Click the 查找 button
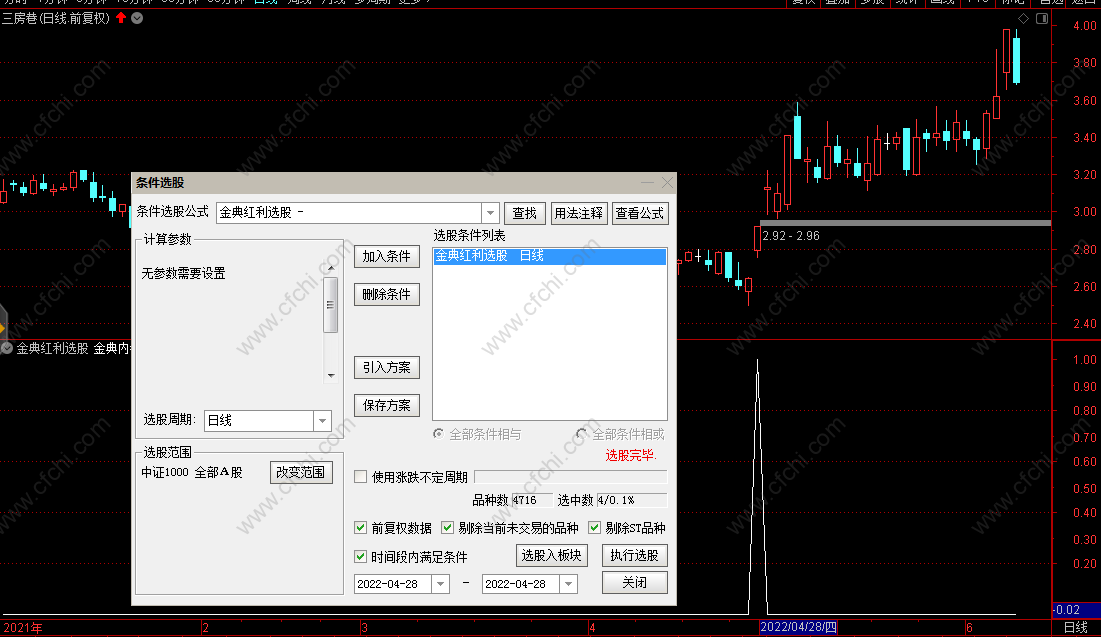Viewport: 1101px width, 637px height. point(525,213)
